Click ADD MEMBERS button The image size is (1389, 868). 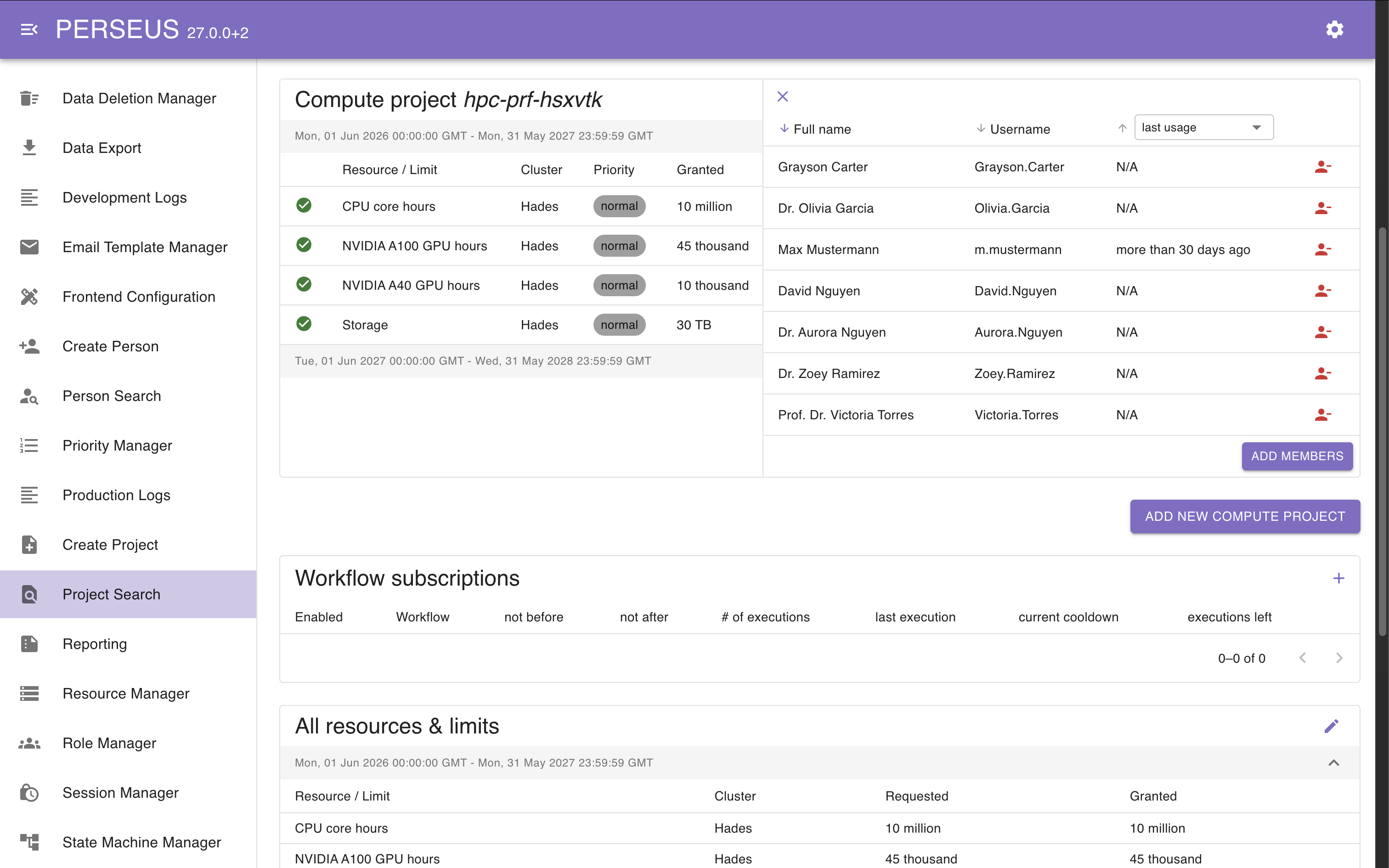(1297, 457)
